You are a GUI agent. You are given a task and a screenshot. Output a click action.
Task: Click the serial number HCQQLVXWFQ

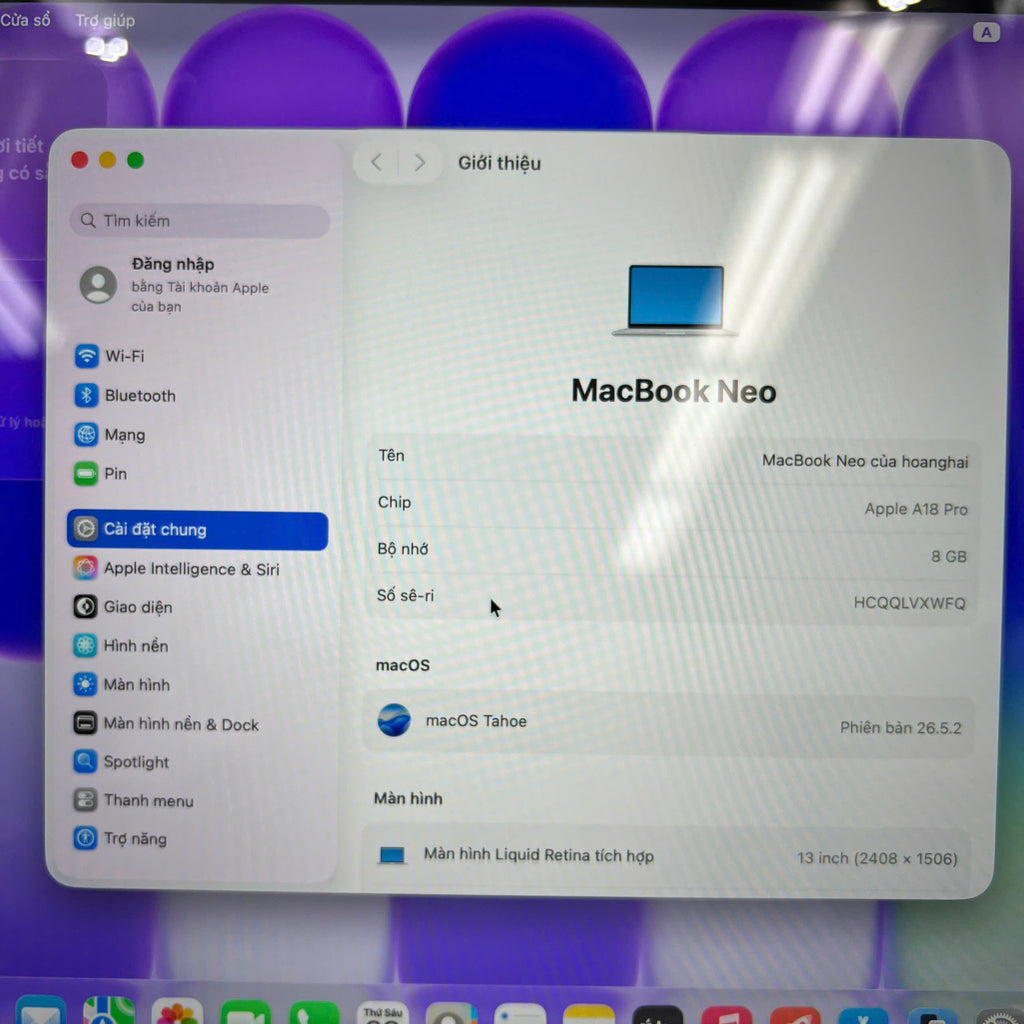909,603
